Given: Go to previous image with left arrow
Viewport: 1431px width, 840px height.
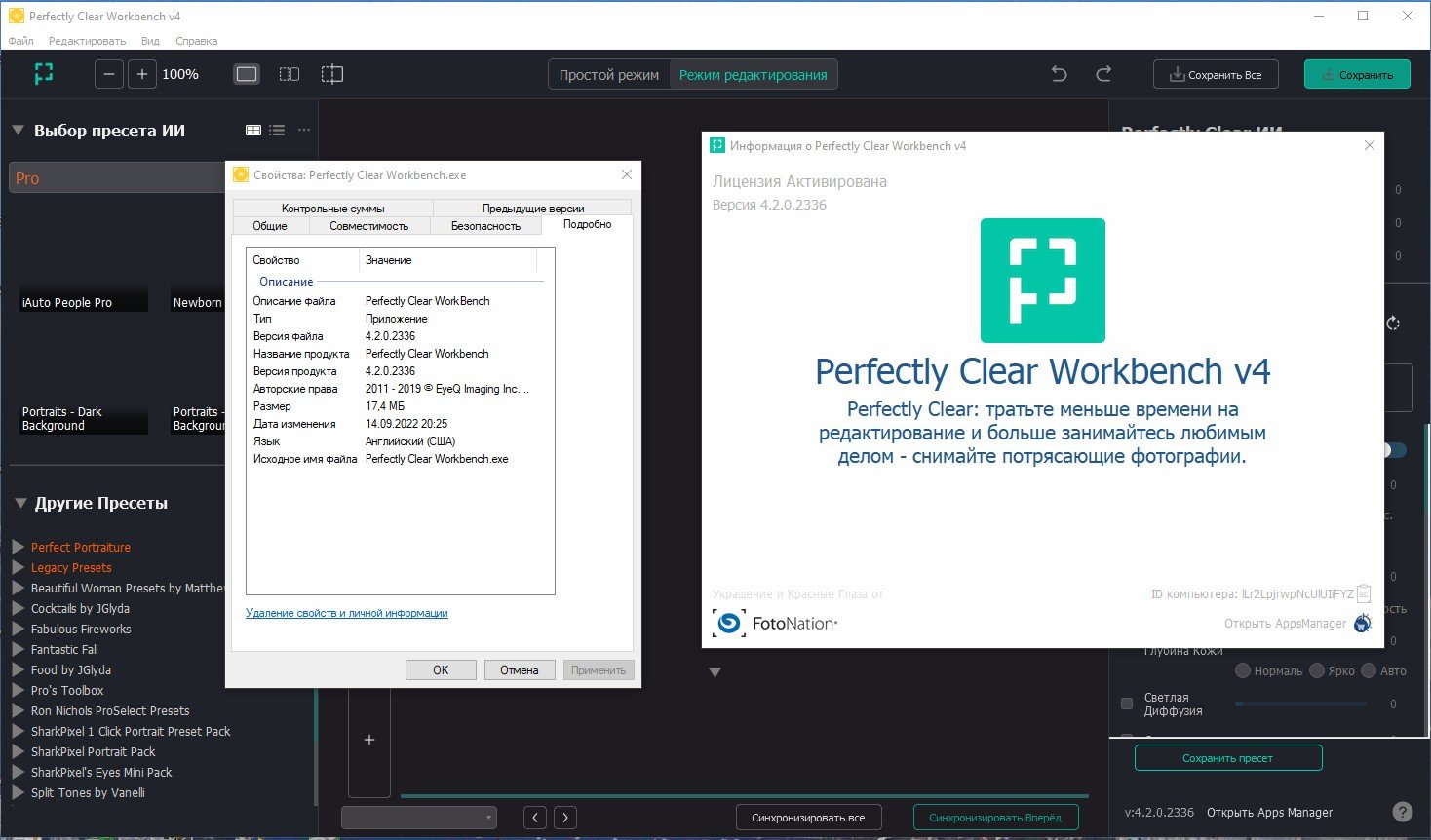Looking at the screenshot, I should 535,818.
